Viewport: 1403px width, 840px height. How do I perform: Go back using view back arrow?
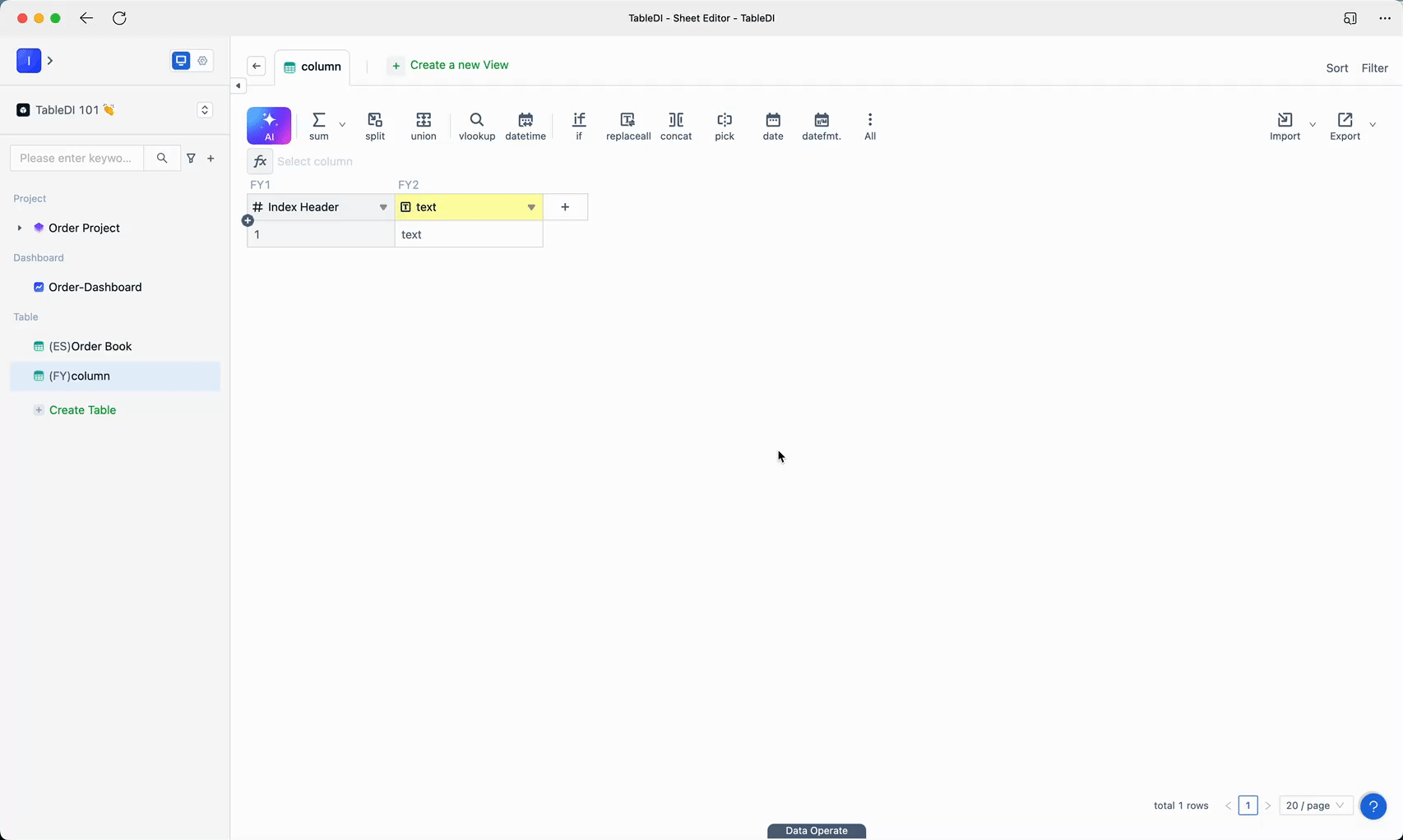257,67
